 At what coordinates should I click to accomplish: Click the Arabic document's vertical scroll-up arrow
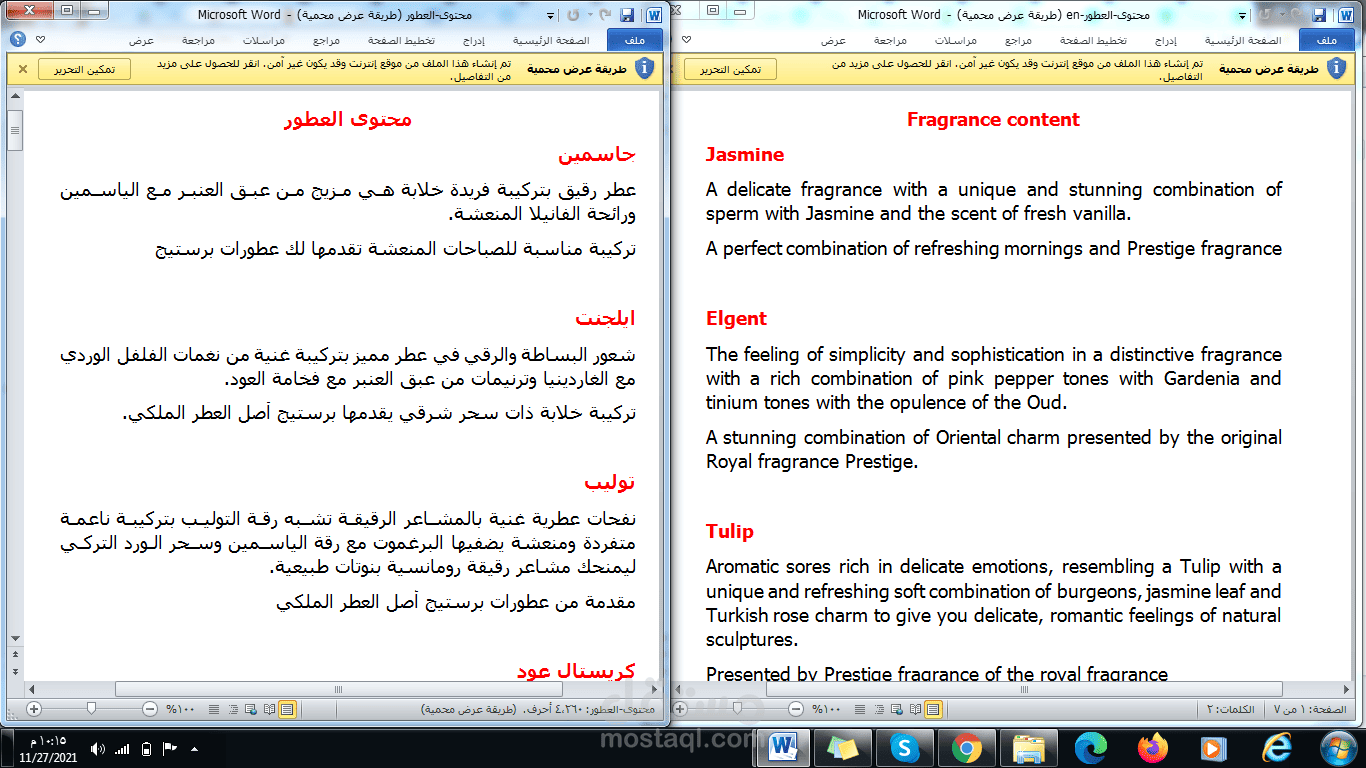(x=15, y=95)
